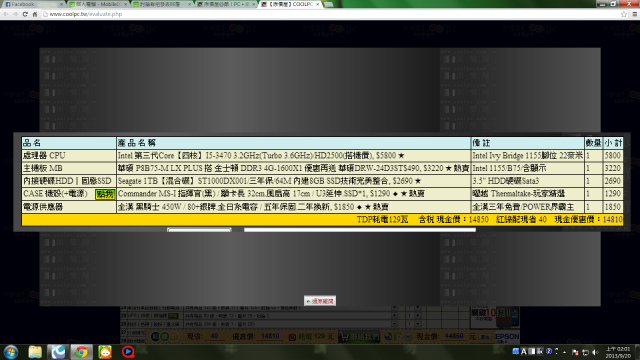Open the browser home page icon
The image size is (640, 360).
35,14
